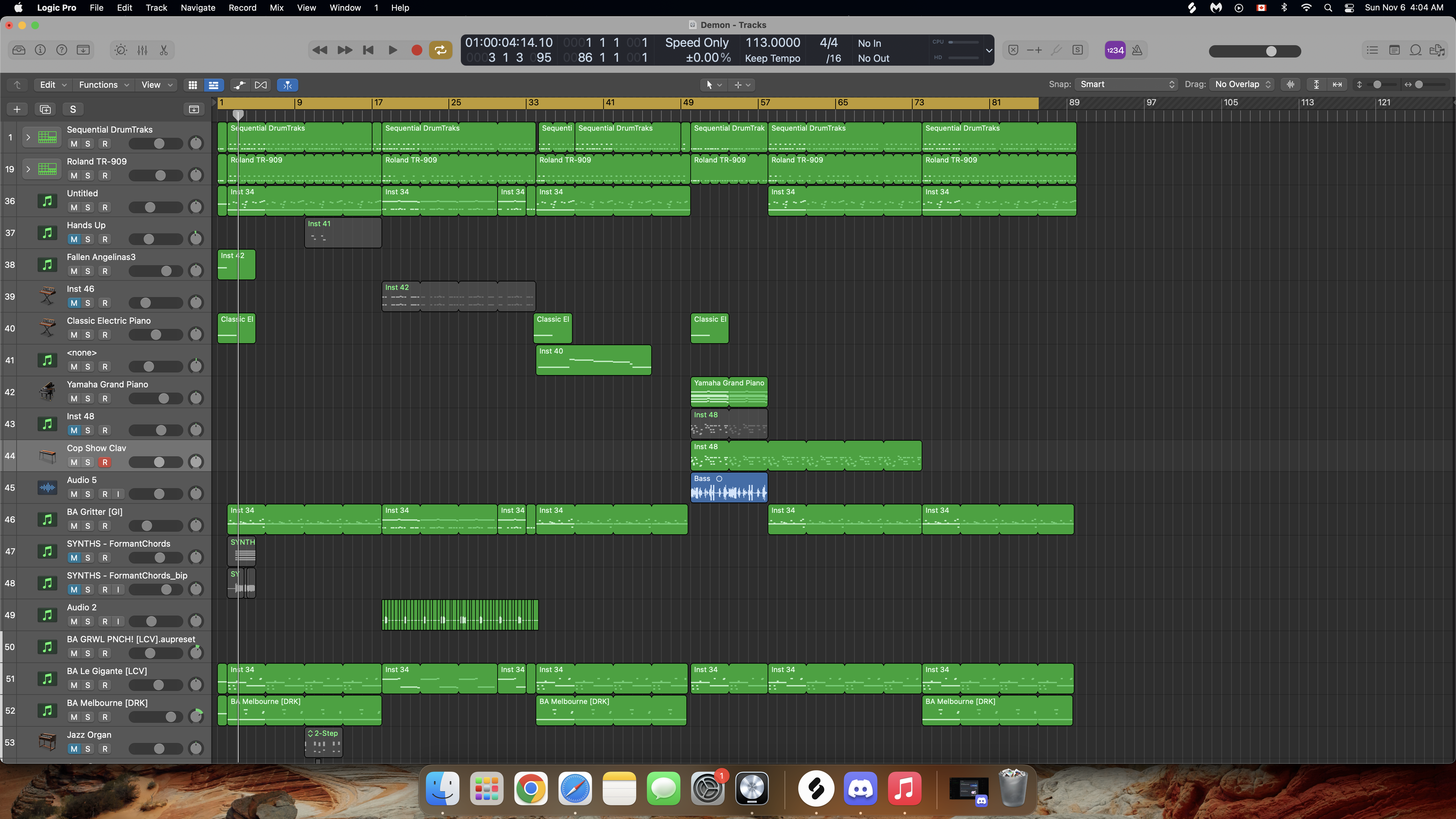
Task: Open the Mixer from control bar
Action: click(x=142, y=50)
